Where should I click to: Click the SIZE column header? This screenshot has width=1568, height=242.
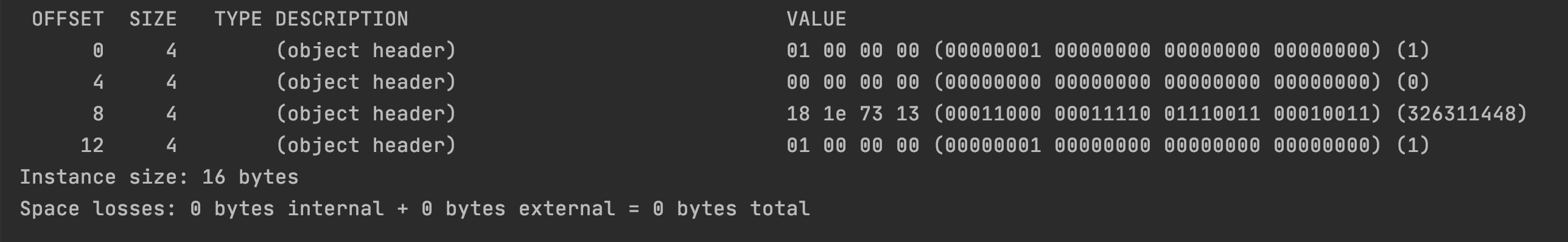coord(153,19)
